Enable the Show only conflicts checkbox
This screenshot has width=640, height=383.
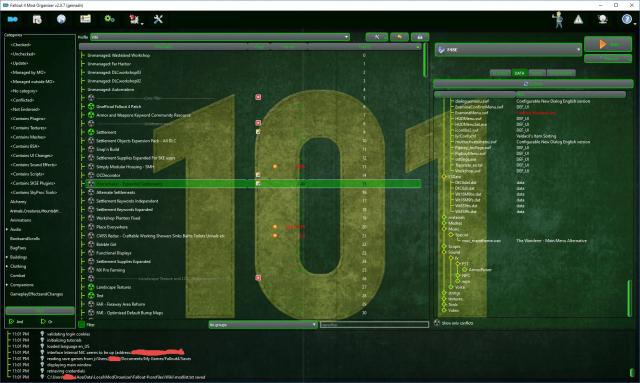click(437, 323)
